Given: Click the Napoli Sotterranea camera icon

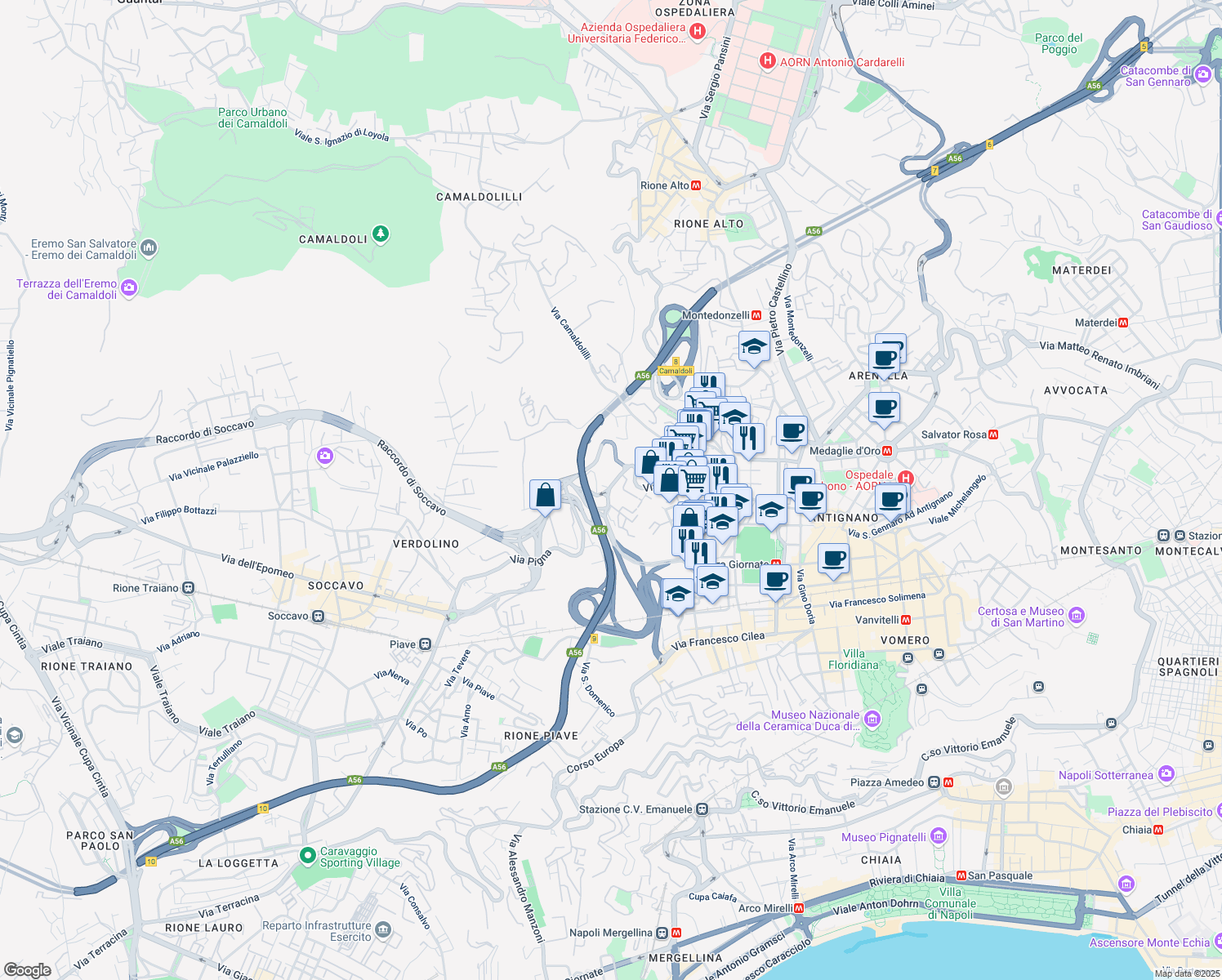Looking at the screenshot, I should [1166, 773].
